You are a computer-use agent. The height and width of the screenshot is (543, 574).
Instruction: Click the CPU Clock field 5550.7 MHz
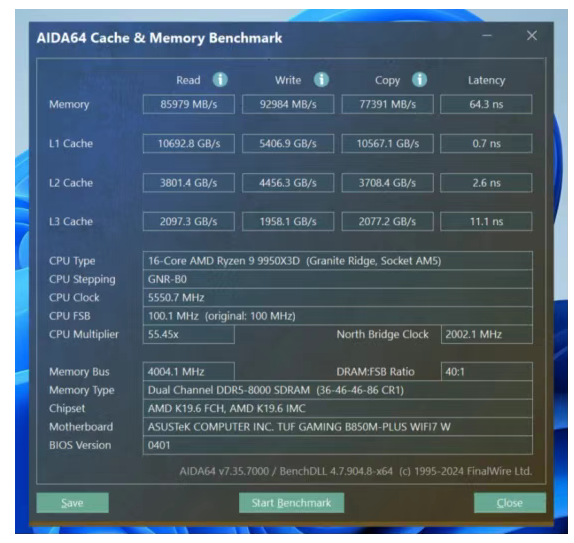tap(338, 297)
